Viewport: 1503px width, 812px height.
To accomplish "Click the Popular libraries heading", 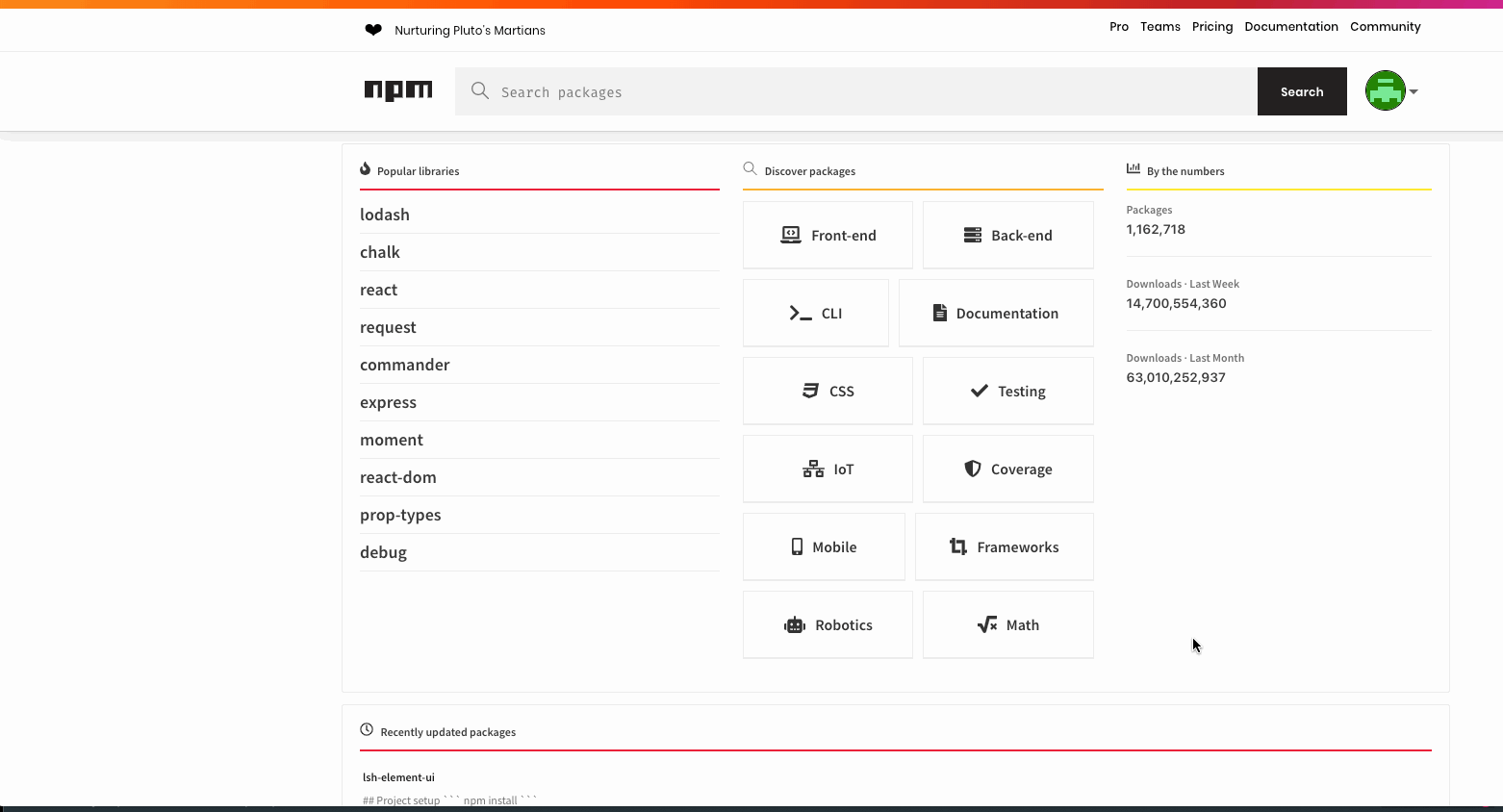I will [418, 171].
